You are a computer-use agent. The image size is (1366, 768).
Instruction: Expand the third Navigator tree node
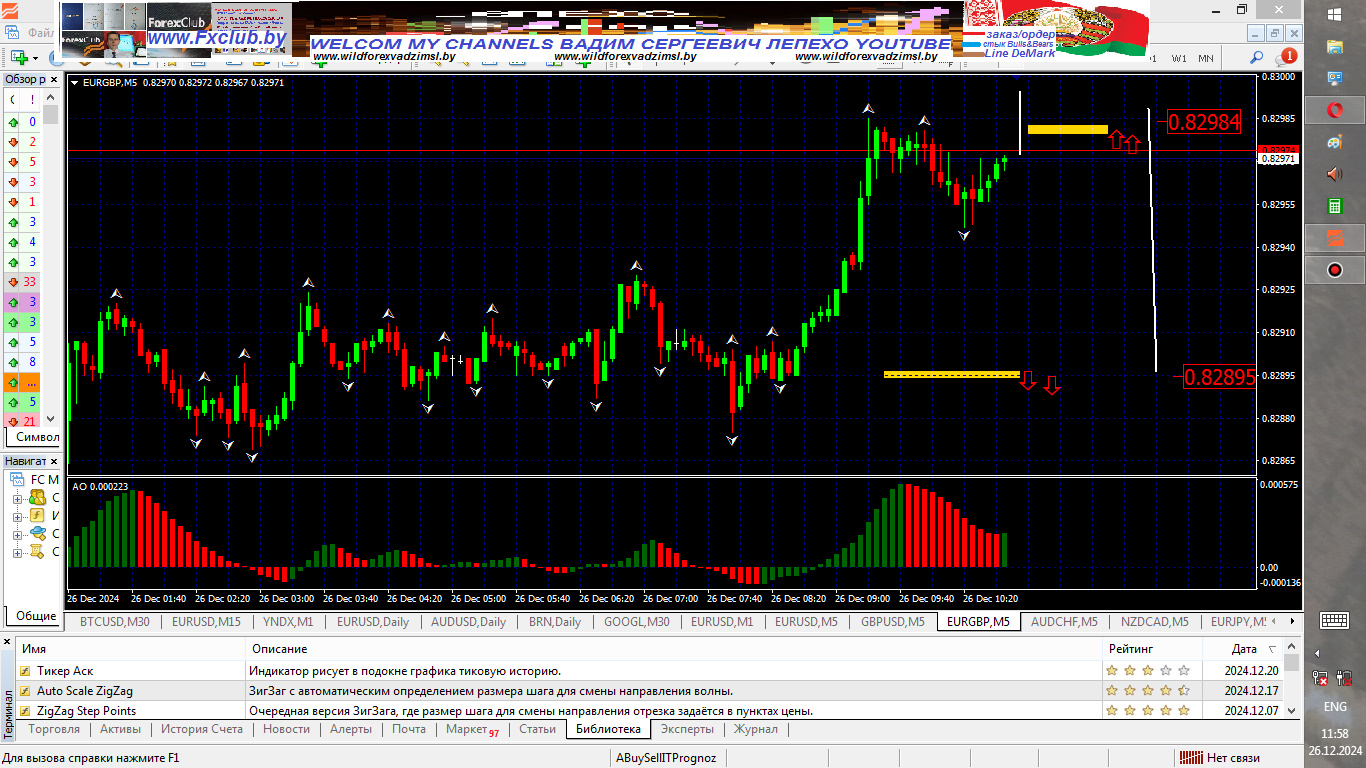click(x=17, y=534)
